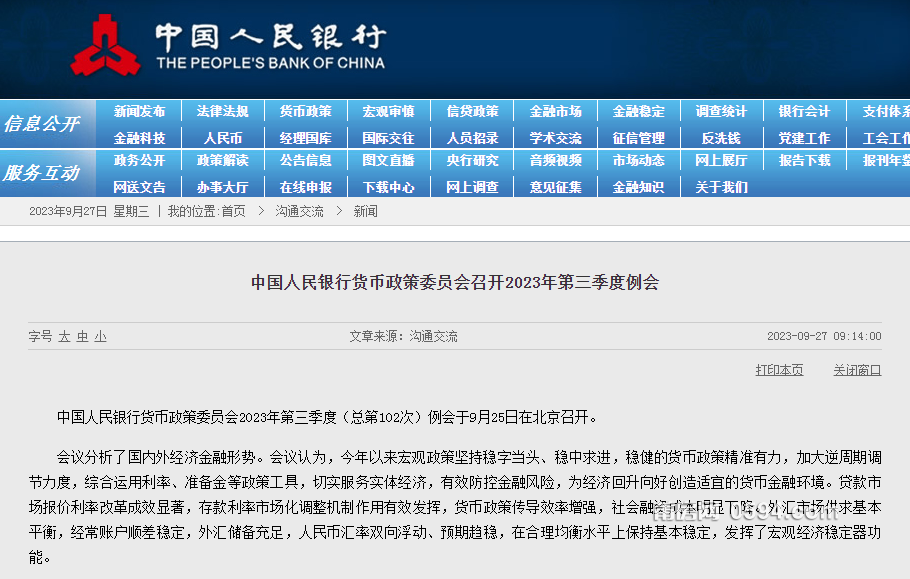The image size is (910, 579).
Task: Click the People's Bank of China red emblem logo
Action: click(105, 45)
